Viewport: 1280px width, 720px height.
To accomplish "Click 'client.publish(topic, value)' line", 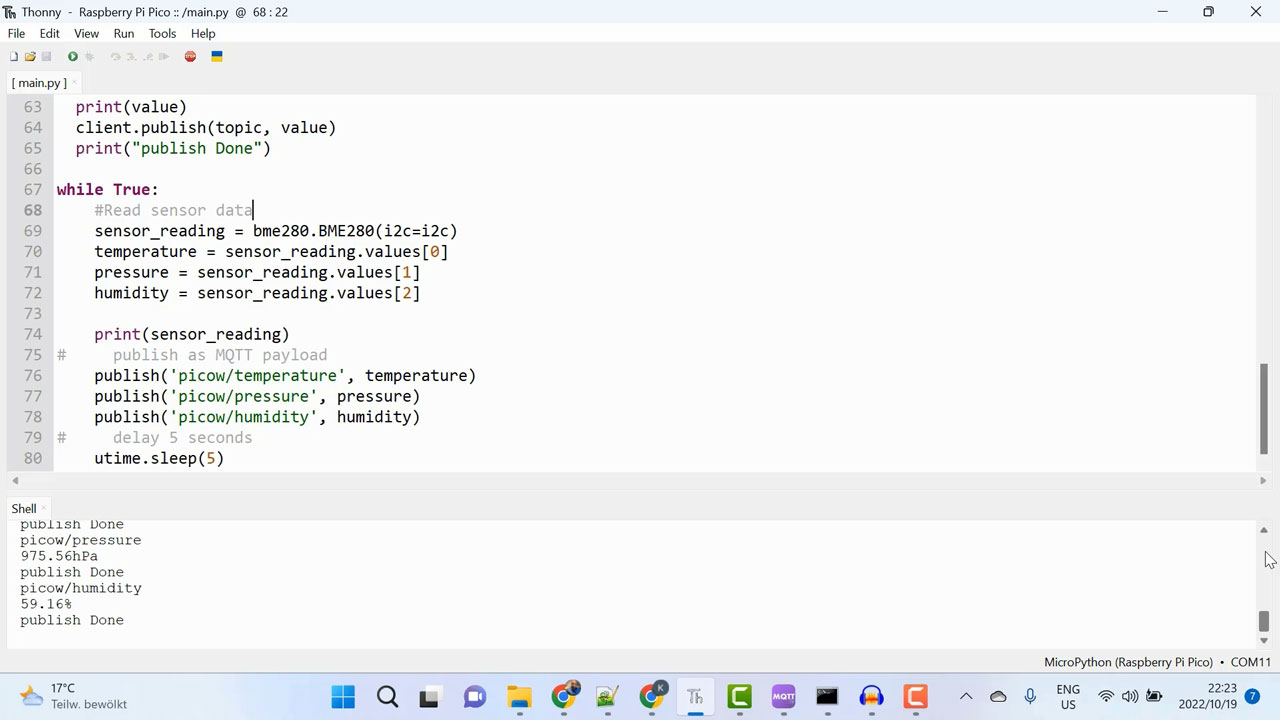I will [x=206, y=128].
